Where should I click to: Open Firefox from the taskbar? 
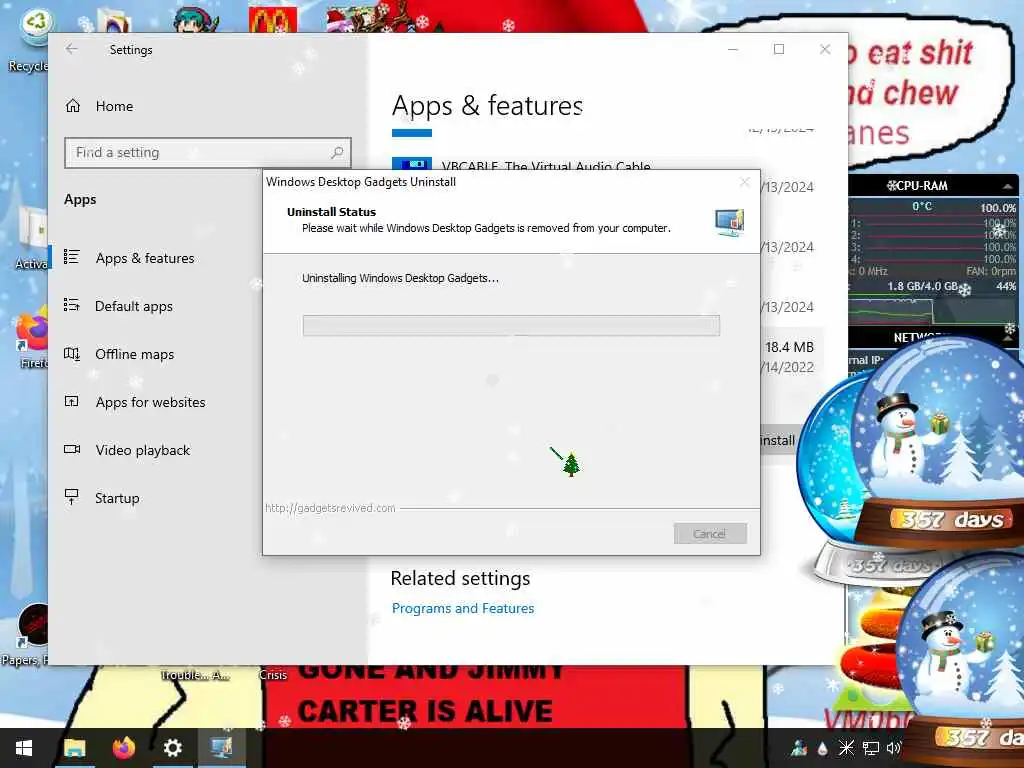tap(123, 748)
